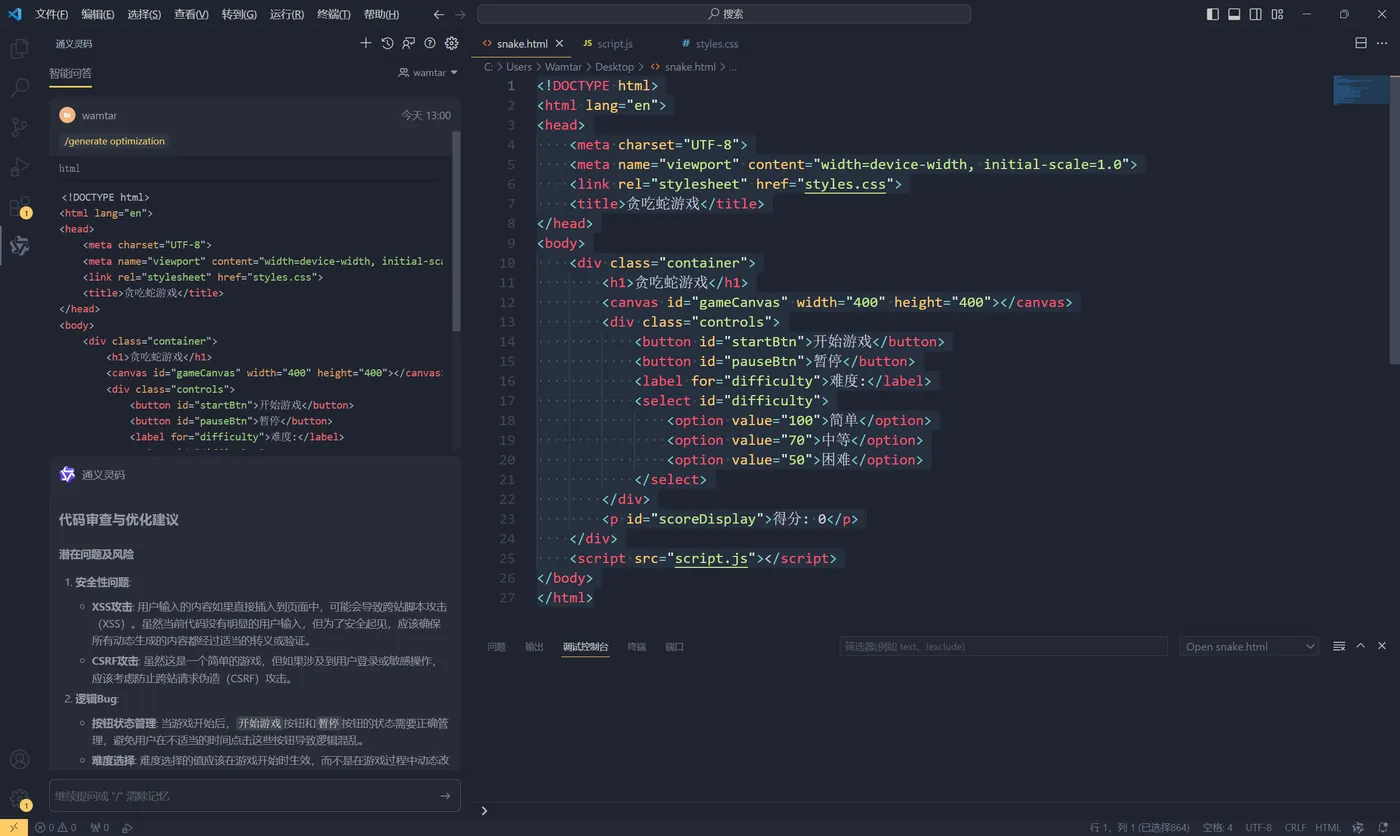The image size is (1400, 836).
Task: Switch to the script.js tab
Action: coord(615,44)
